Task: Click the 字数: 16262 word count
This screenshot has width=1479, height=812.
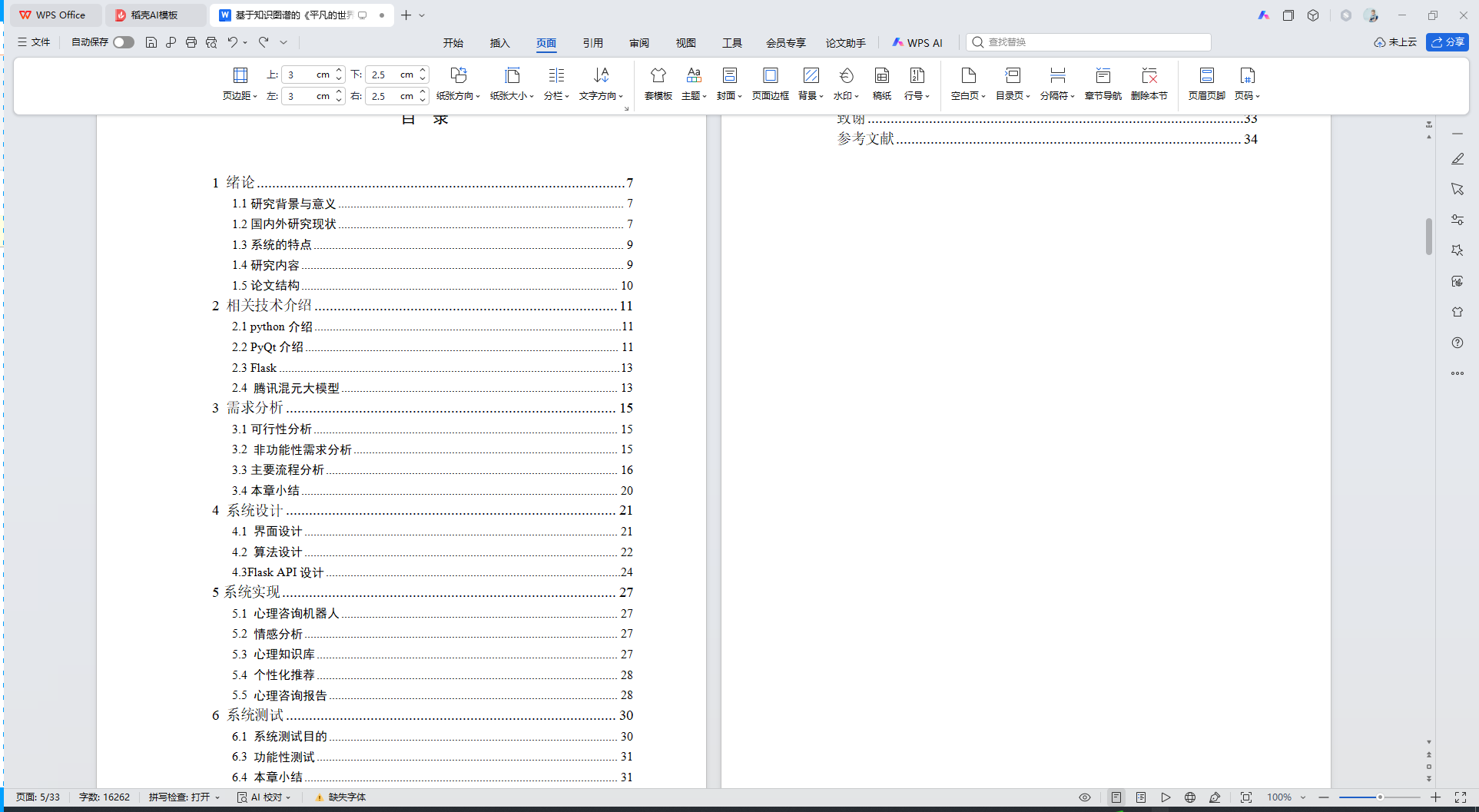Action: 104,797
